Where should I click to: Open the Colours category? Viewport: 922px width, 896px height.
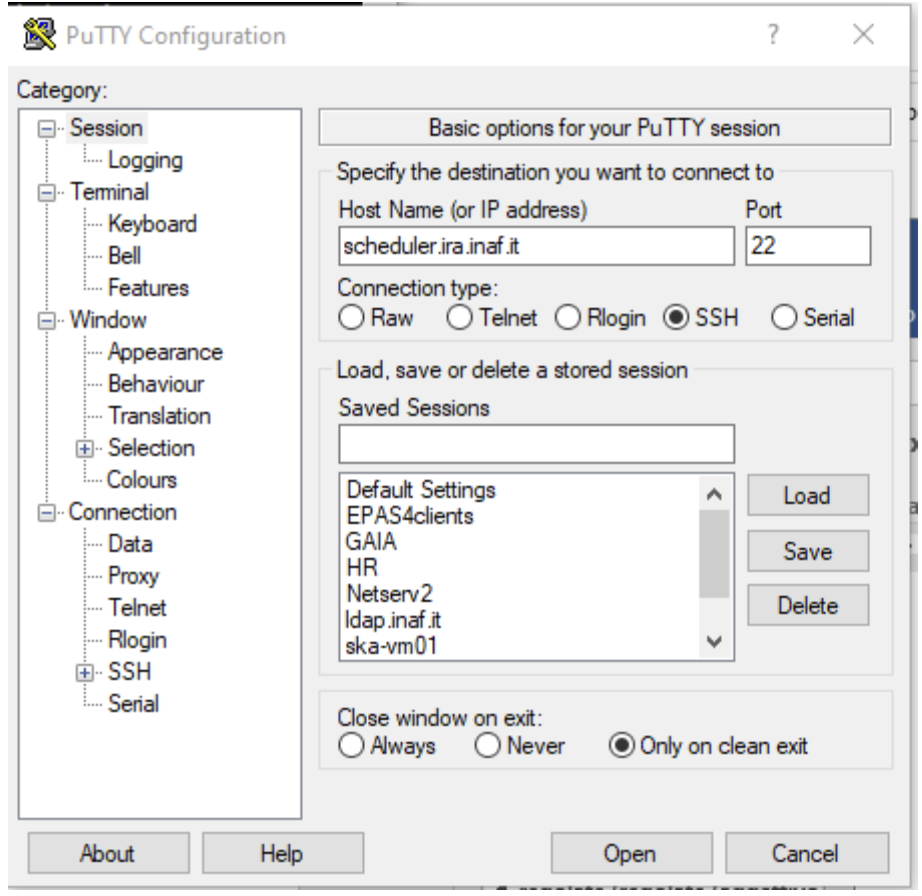point(141,480)
